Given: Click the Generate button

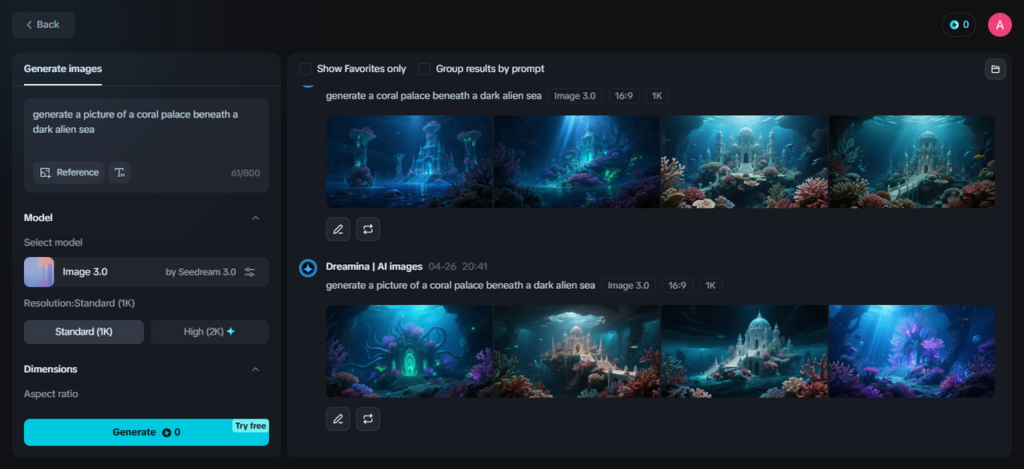Looking at the screenshot, I should click(146, 432).
